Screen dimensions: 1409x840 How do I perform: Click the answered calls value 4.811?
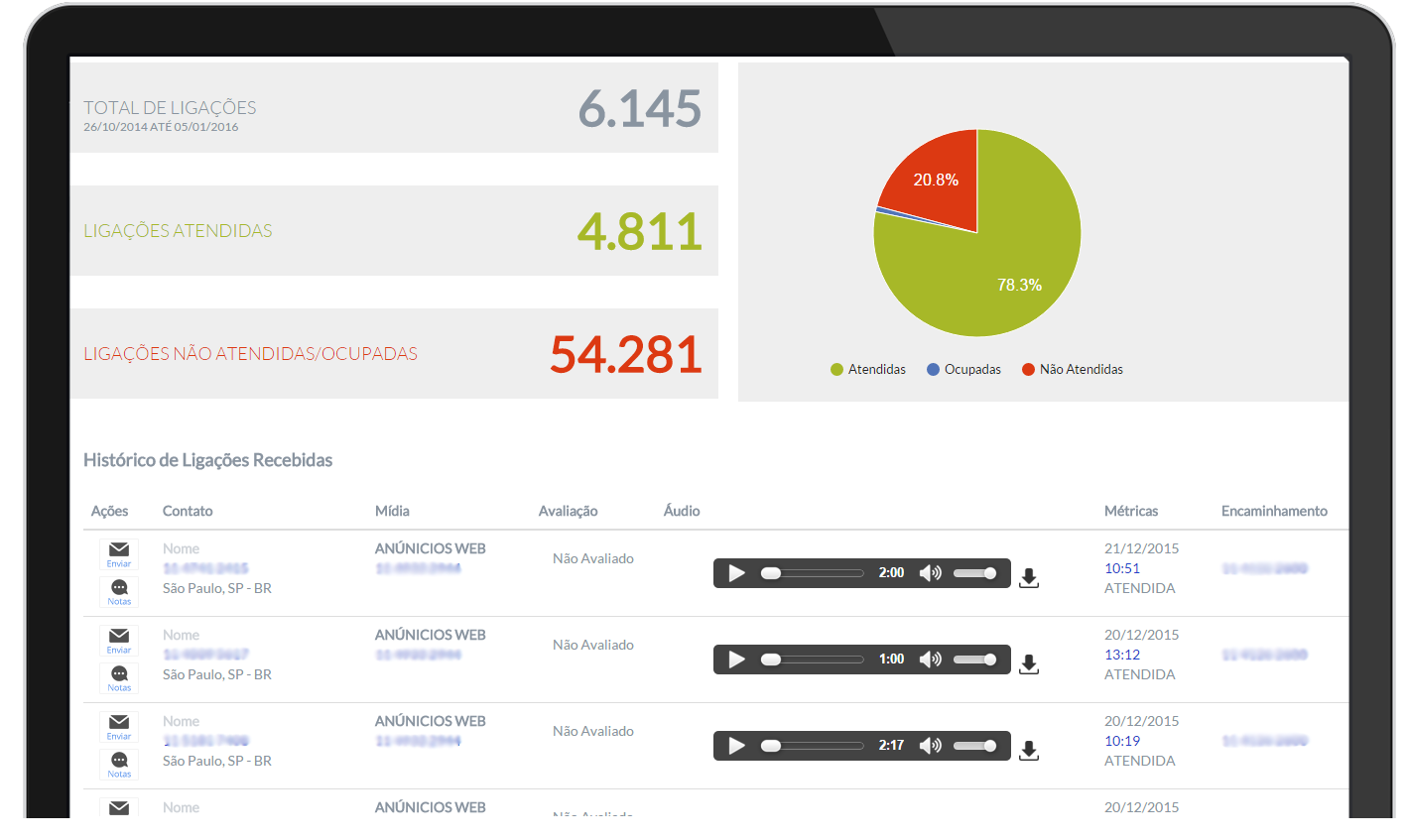tap(640, 232)
